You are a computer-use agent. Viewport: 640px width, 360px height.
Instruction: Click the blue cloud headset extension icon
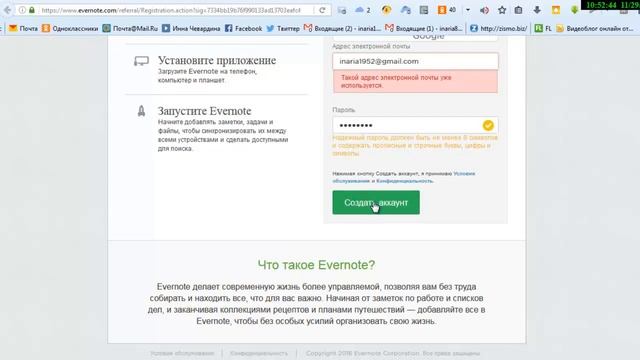point(406,10)
